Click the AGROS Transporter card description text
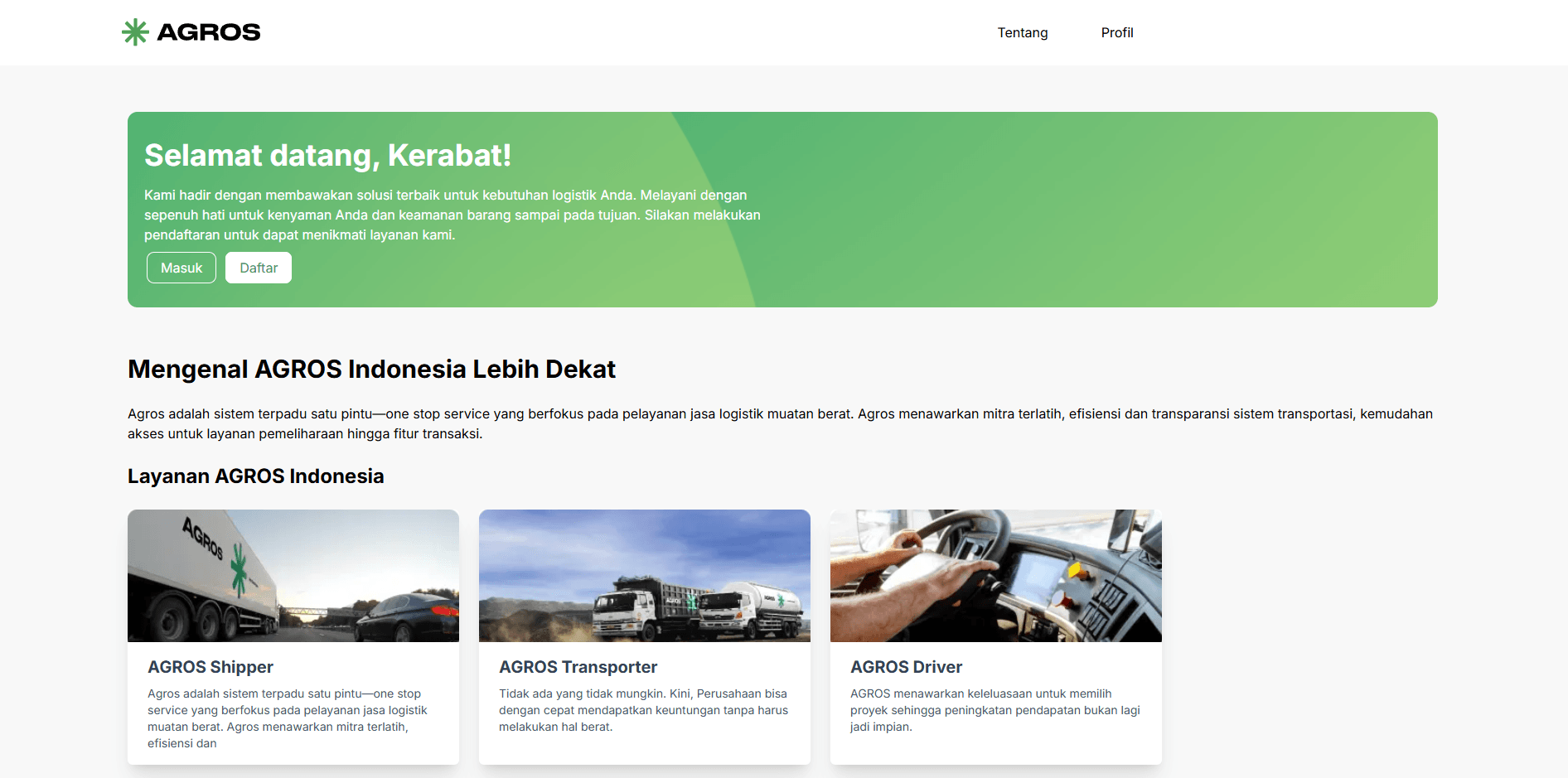The image size is (1568, 778). (x=642, y=710)
